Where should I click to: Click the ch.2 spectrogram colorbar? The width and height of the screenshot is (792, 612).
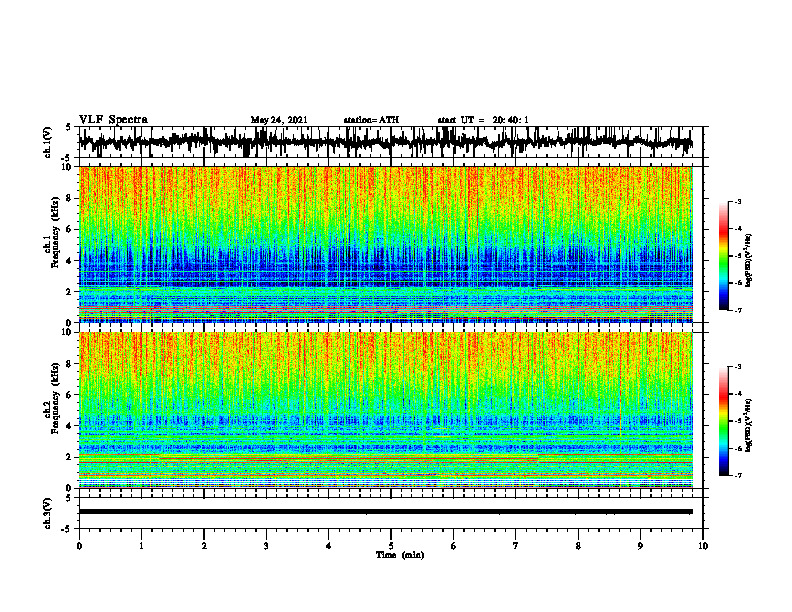724,421
